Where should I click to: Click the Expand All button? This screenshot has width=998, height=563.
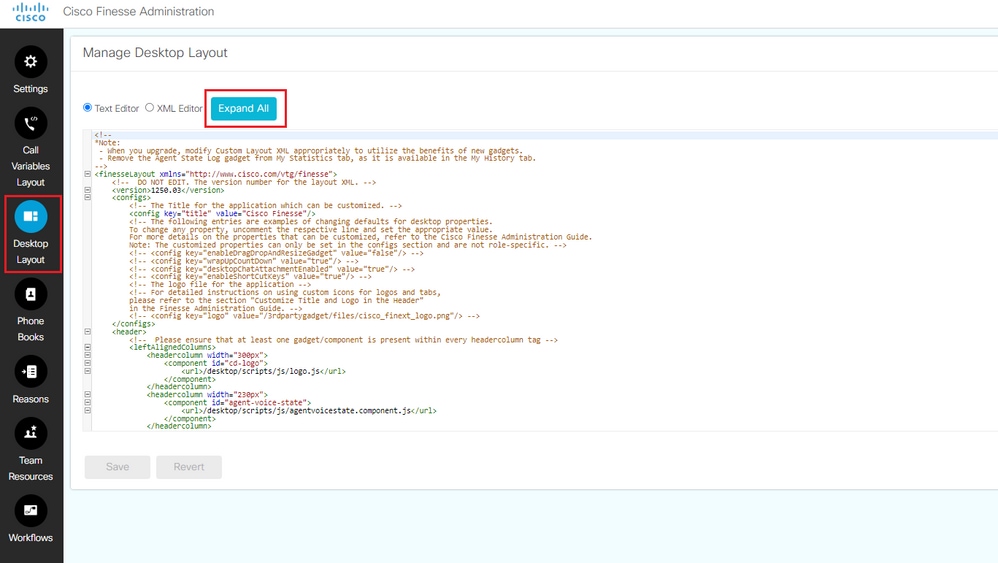[x=244, y=108]
